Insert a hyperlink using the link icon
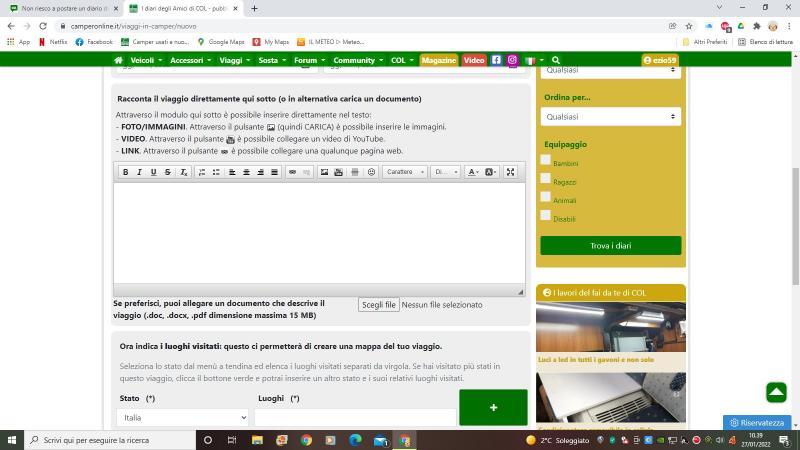Screen dimensions: 800x450 pyautogui.click(x=292, y=172)
